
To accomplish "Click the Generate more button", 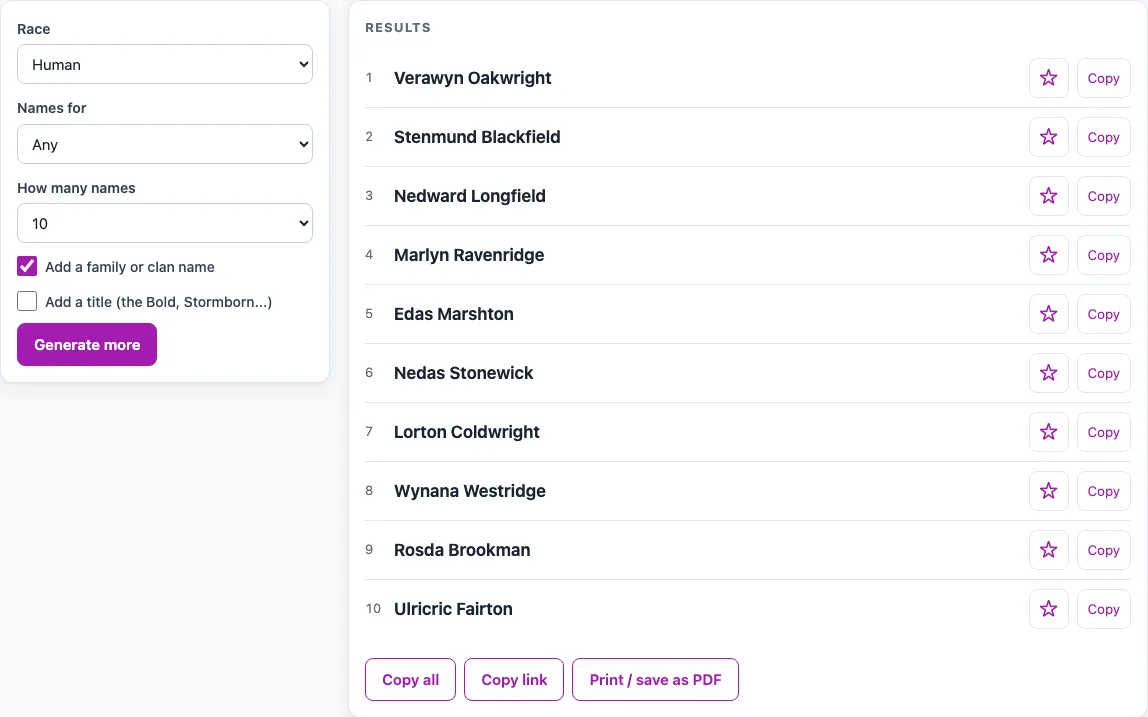I will coord(87,344).
